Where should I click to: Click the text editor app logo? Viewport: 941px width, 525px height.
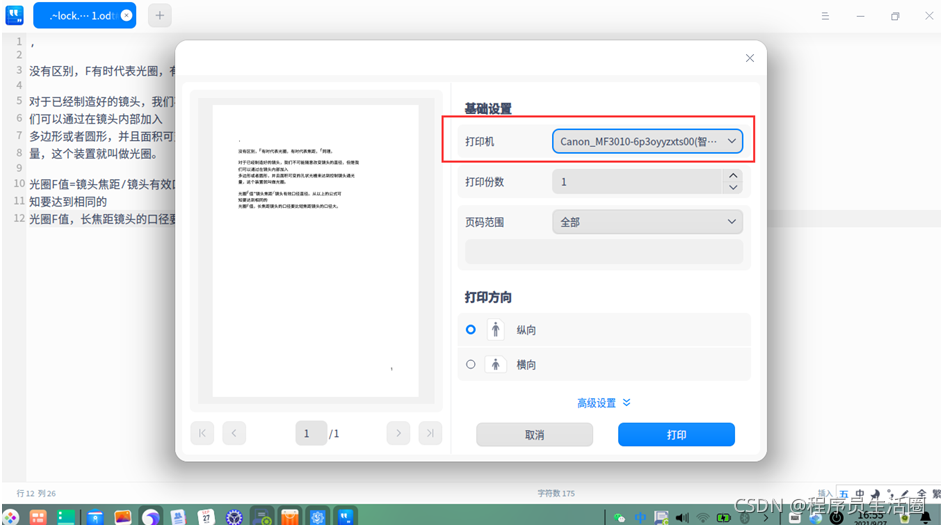click(14, 15)
